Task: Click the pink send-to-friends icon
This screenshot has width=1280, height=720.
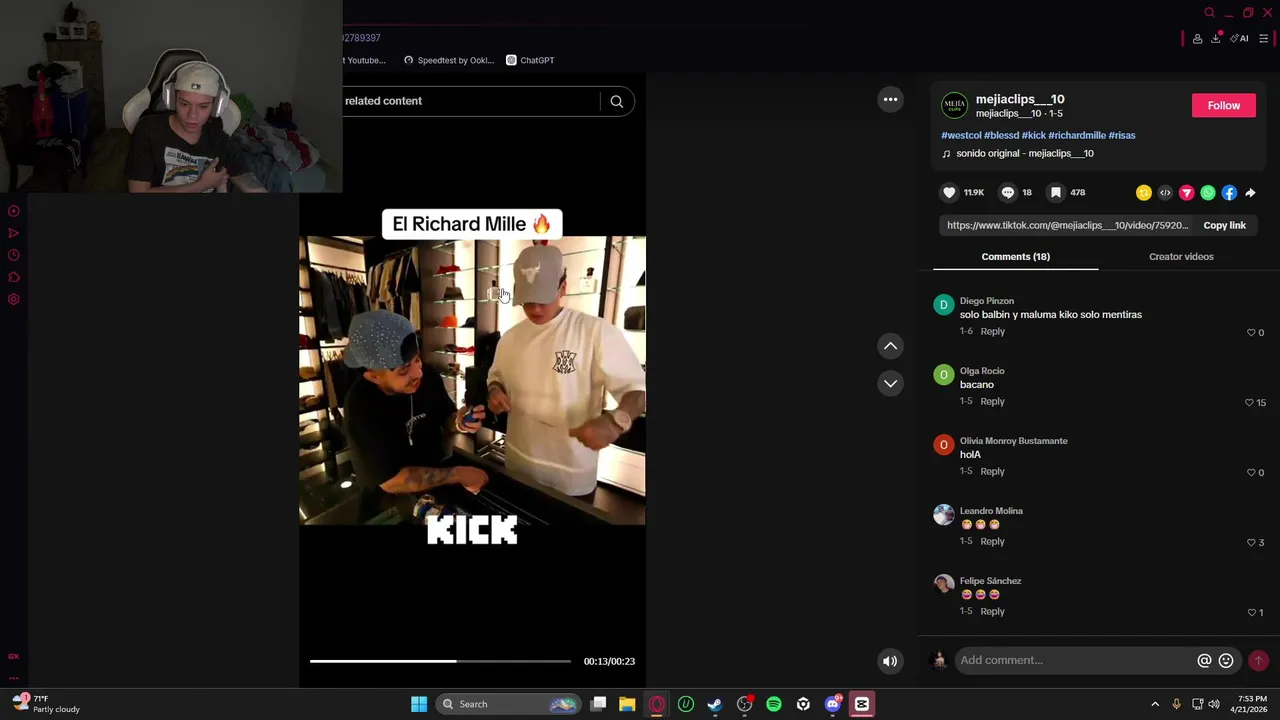Action: click(x=1187, y=193)
